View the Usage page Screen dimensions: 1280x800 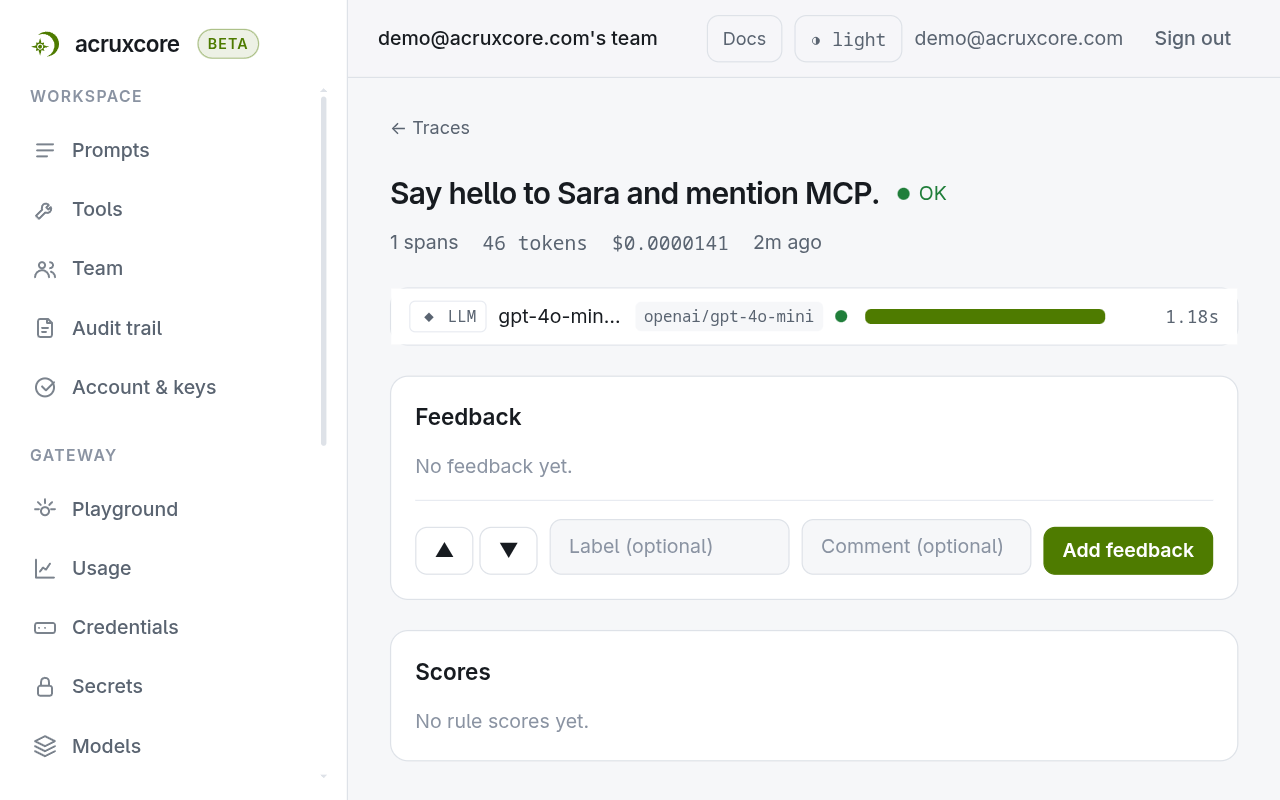101,568
